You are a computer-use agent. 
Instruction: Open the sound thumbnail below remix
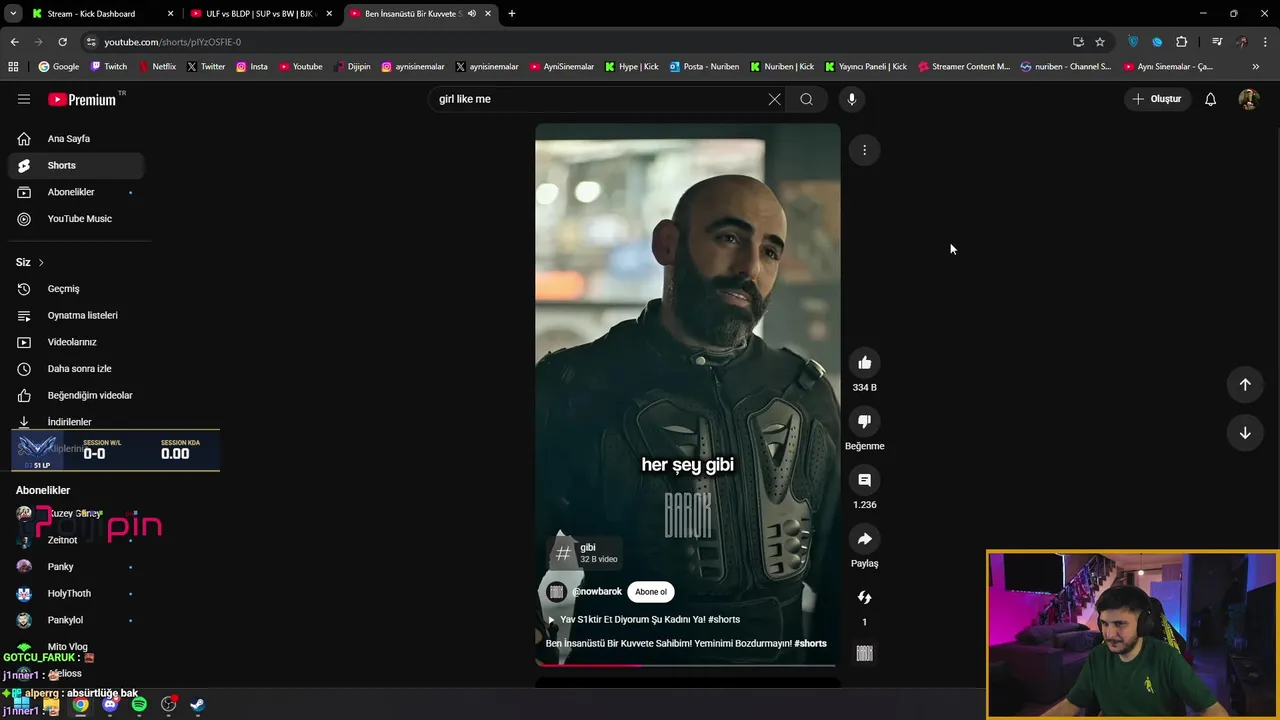pyautogui.click(x=865, y=653)
